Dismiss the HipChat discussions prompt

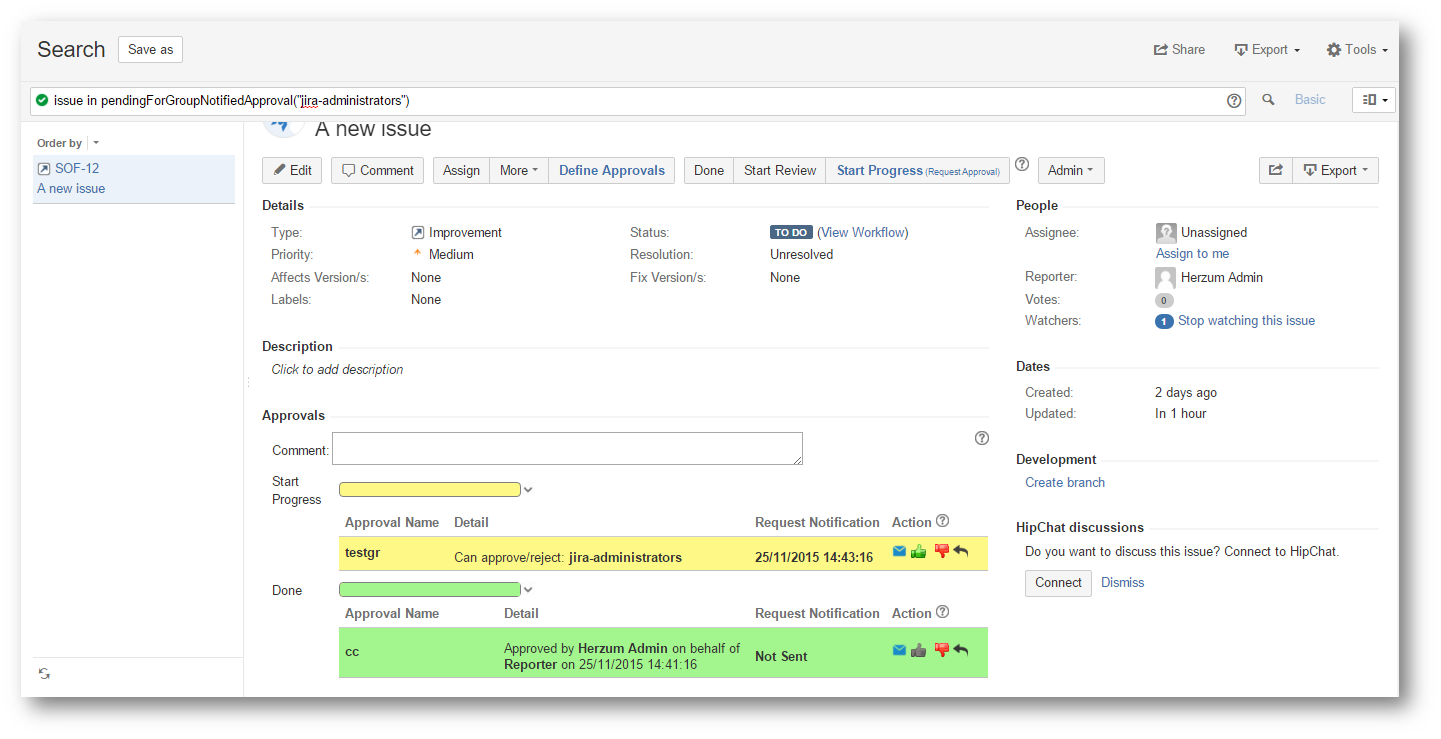click(1123, 583)
